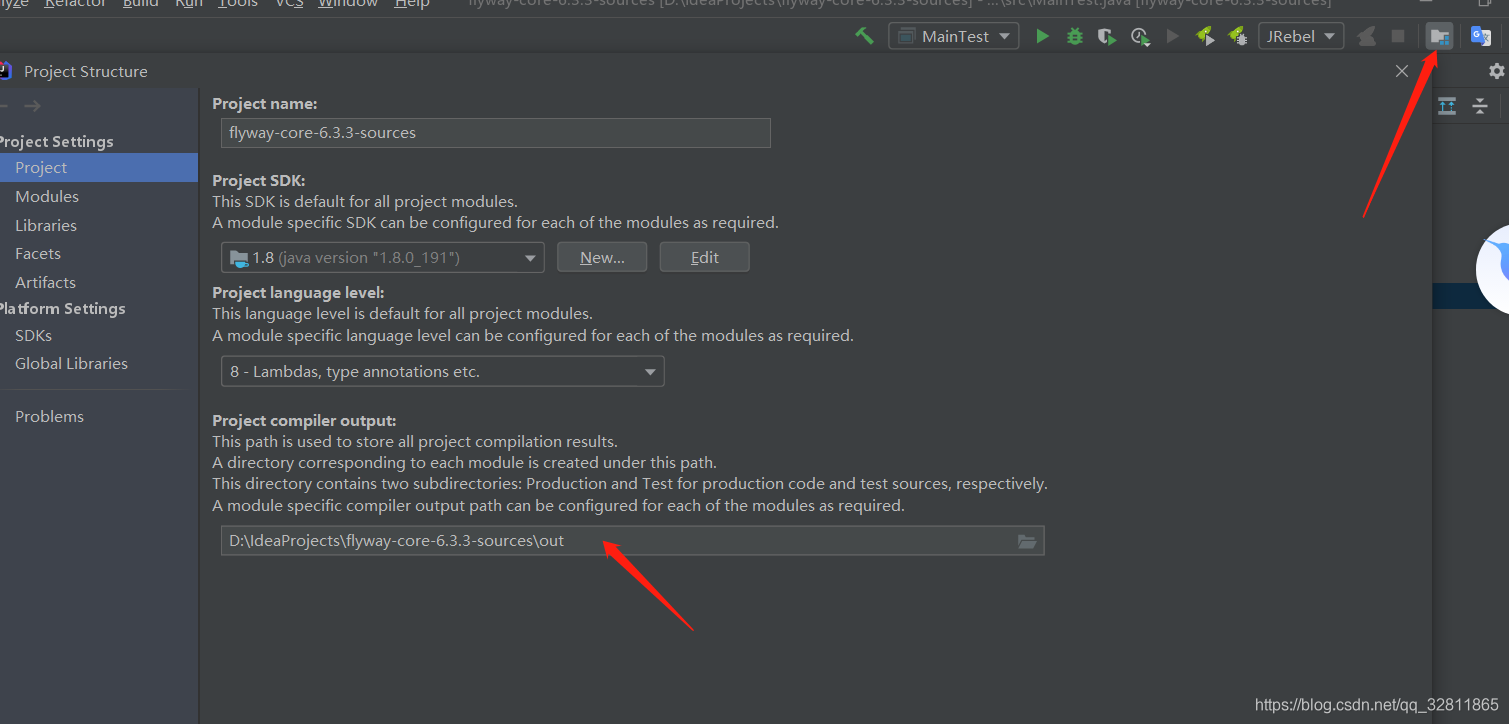Click the Platform Settings section heading
This screenshot has height=724, width=1509.
(x=62, y=309)
